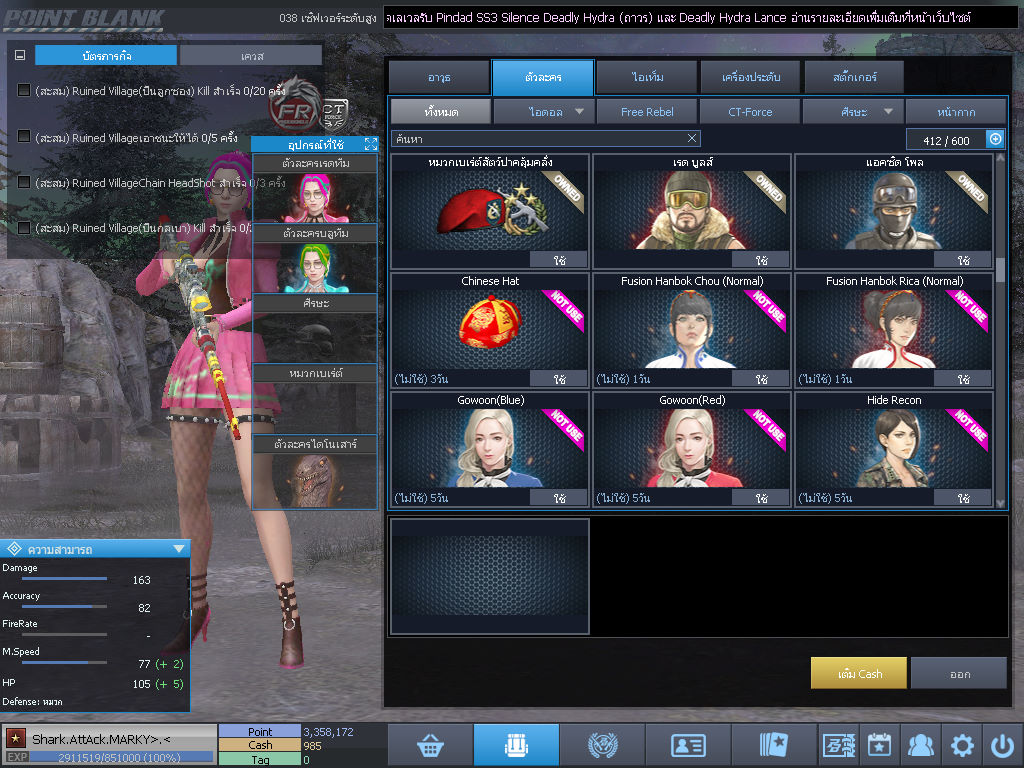This screenshot has height=768, width=1024.
Task: Check the Ruined Village 0/5 win mission
Action: pos(24,136)
